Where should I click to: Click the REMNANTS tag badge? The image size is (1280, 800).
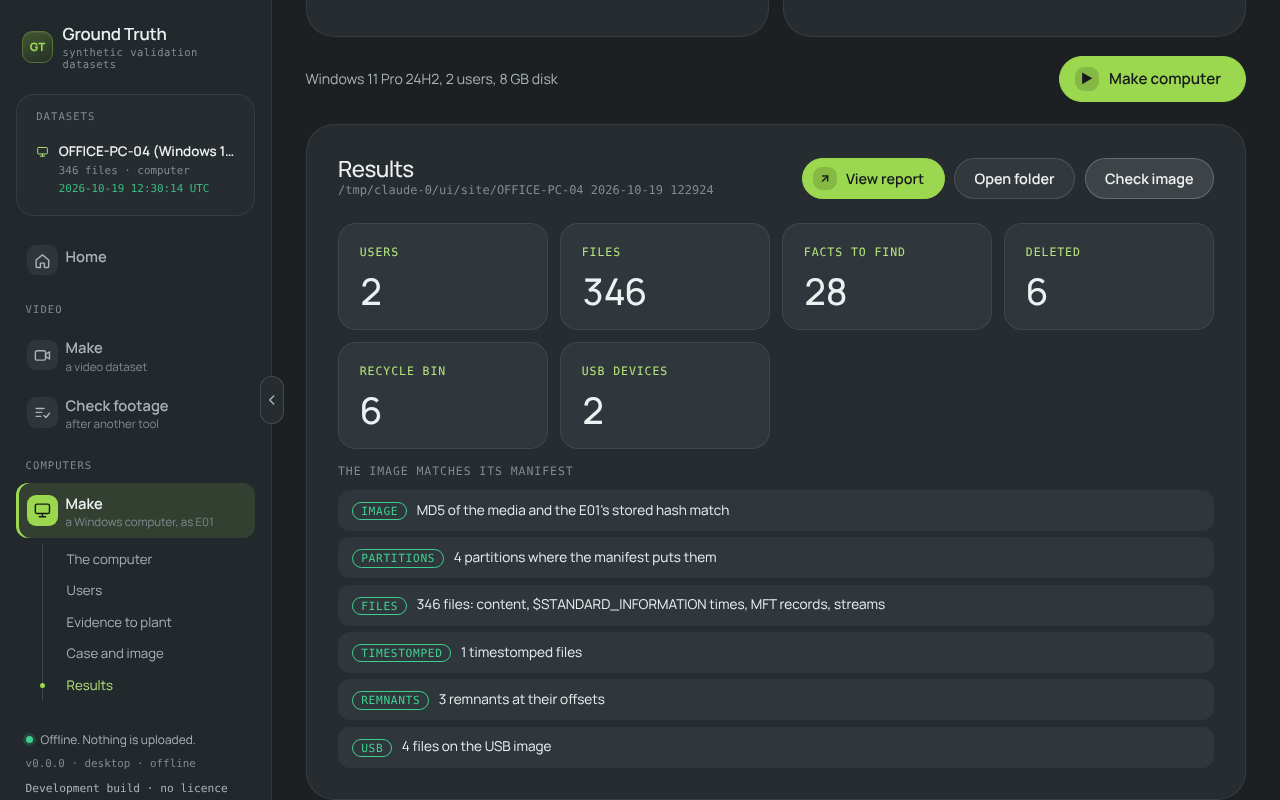[x=390, y=700]
